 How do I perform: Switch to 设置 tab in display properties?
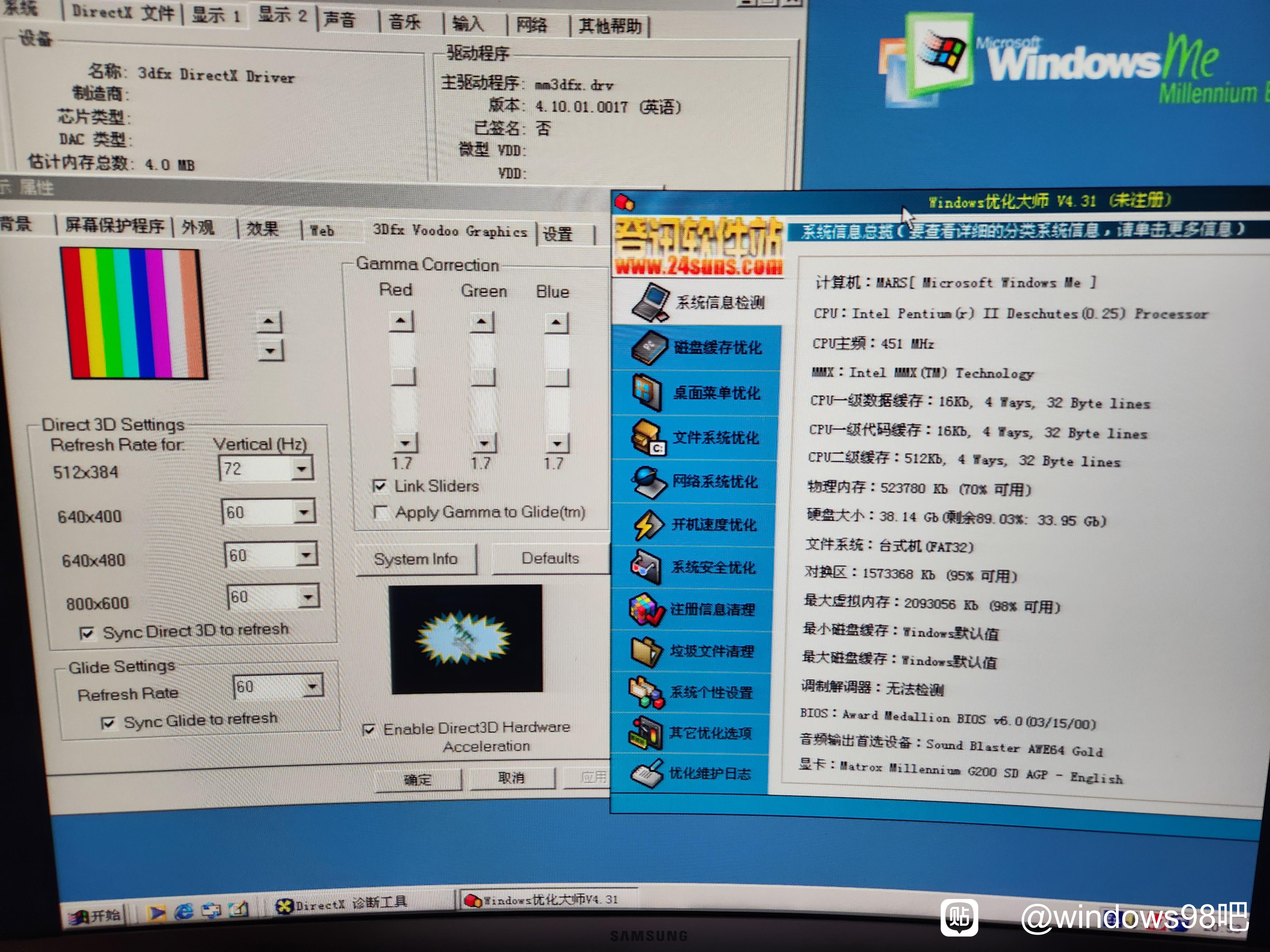[x=558, y=234]
